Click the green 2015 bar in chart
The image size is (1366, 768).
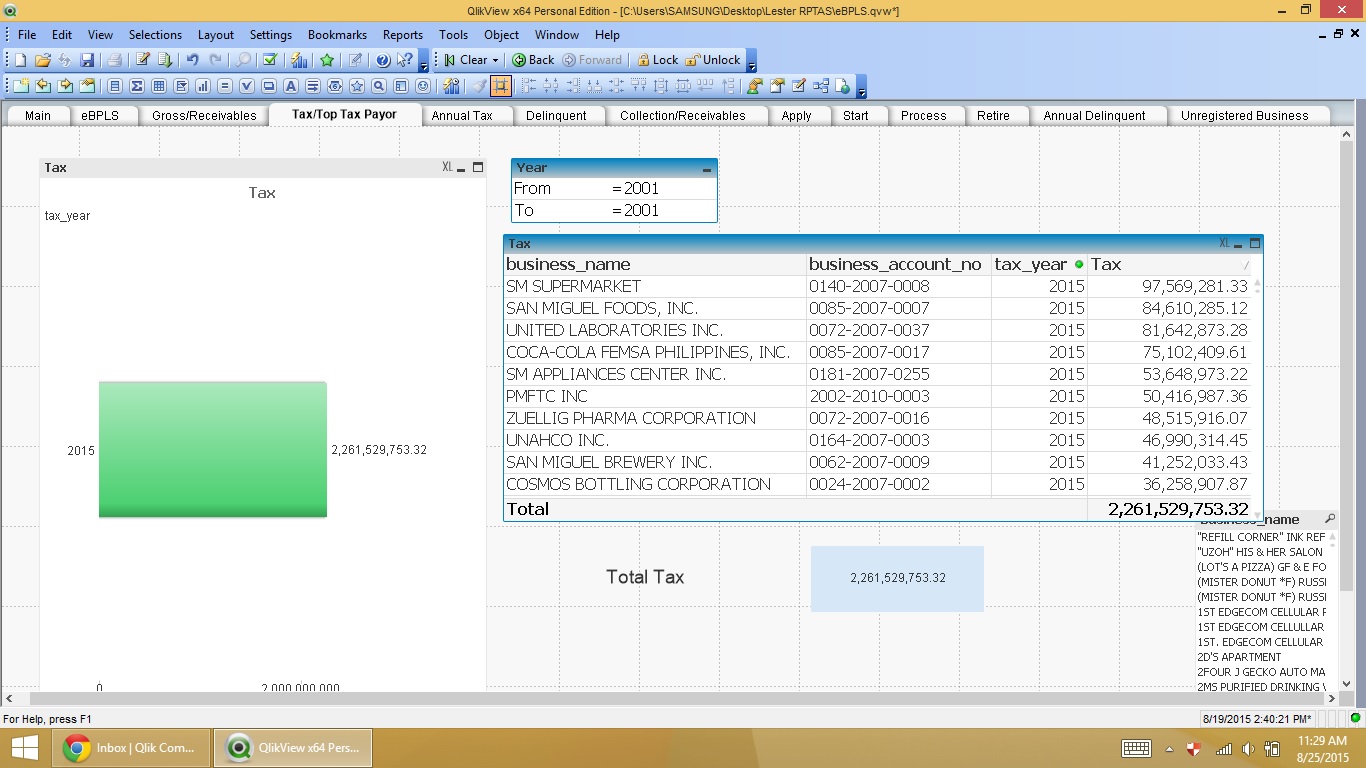coord(212,449)
